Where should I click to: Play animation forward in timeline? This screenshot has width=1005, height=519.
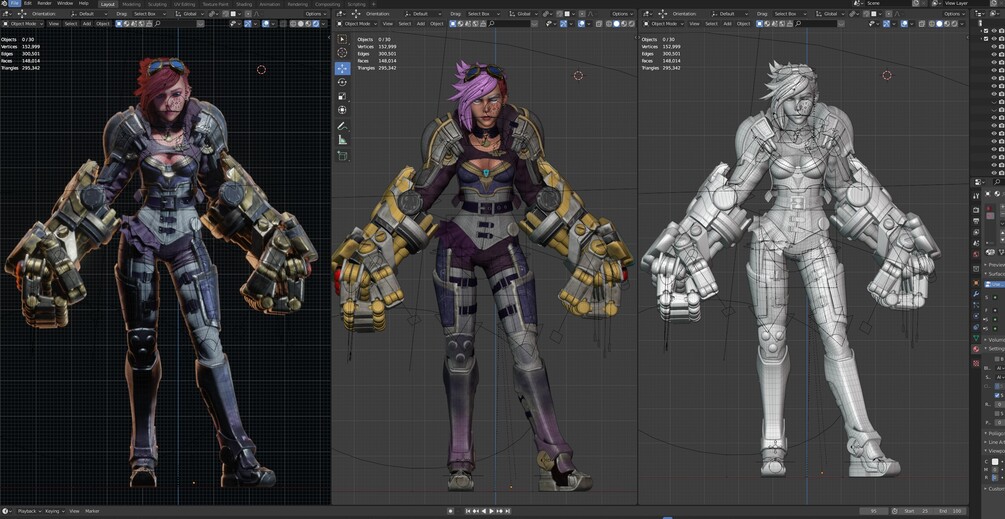pos(491,511)
